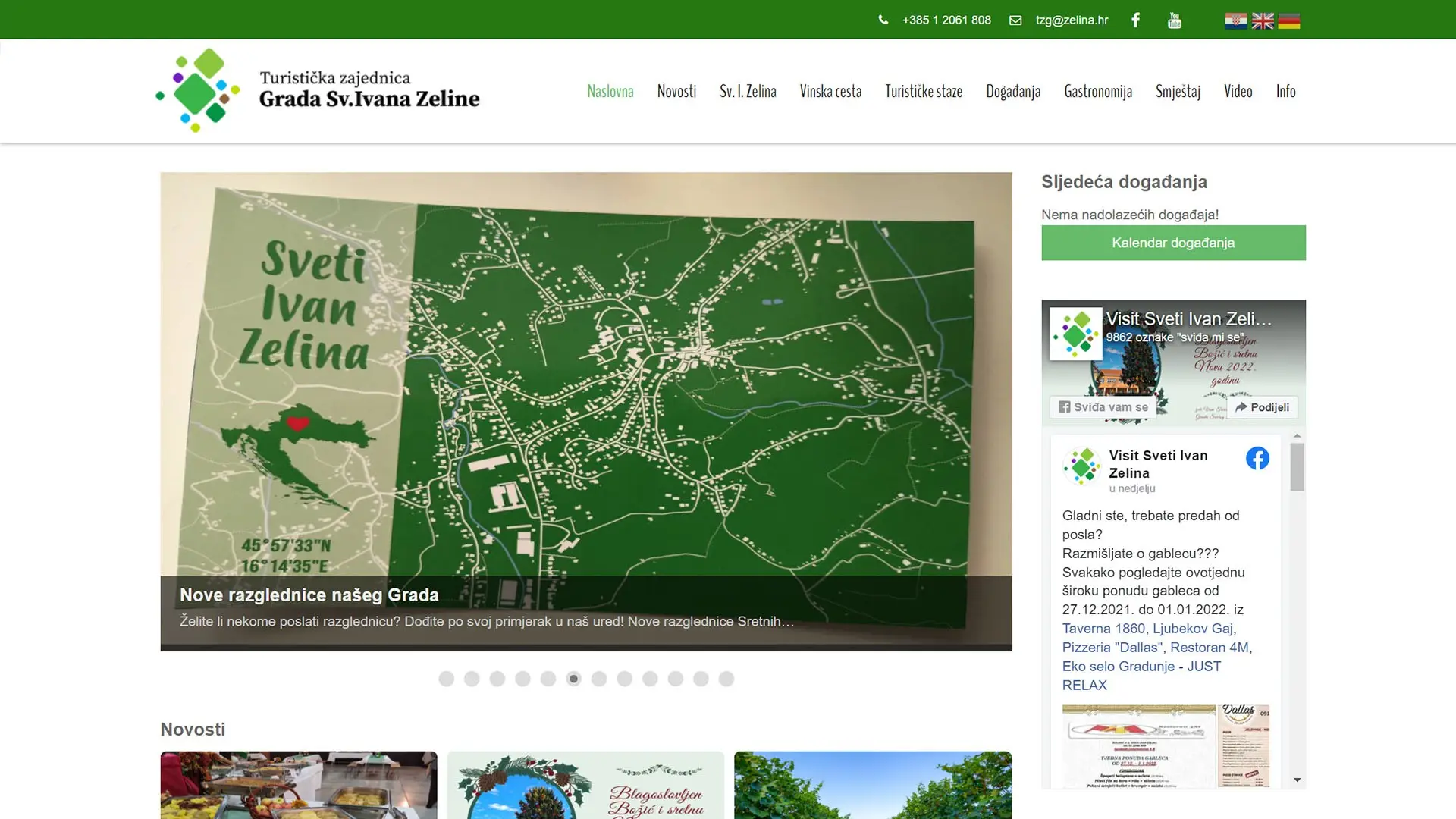Open the Smještaj menu item

1178,92
